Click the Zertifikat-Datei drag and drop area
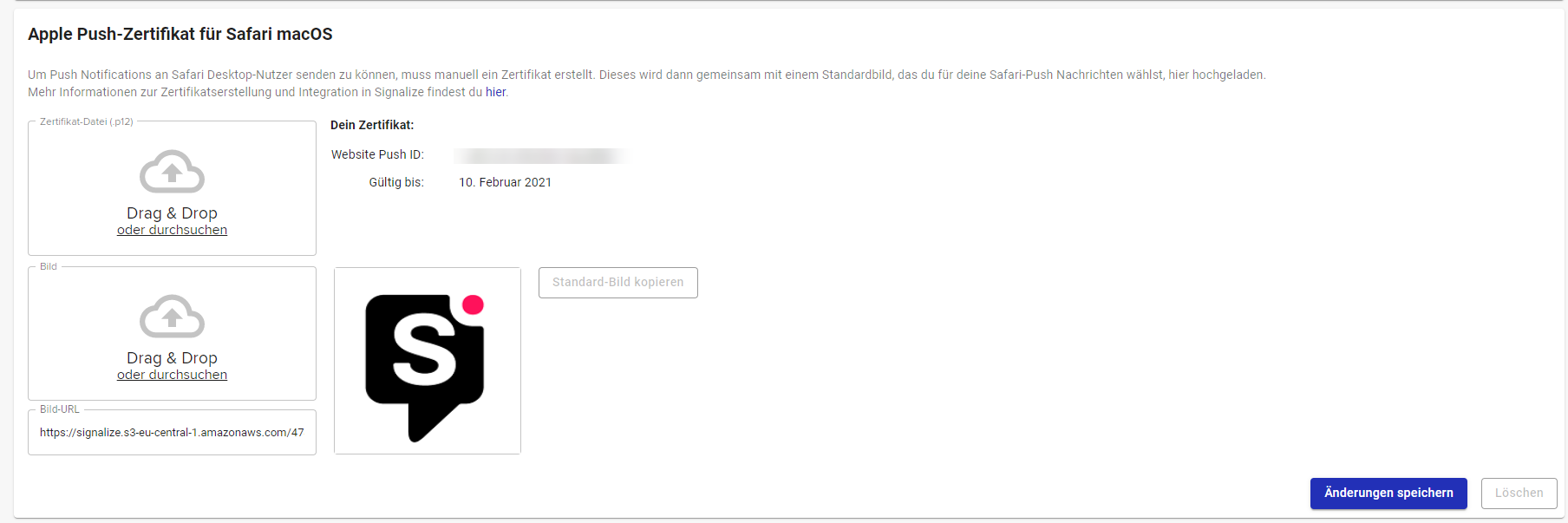Viewport: 1568px width, 523px height. tap(172, 188)
